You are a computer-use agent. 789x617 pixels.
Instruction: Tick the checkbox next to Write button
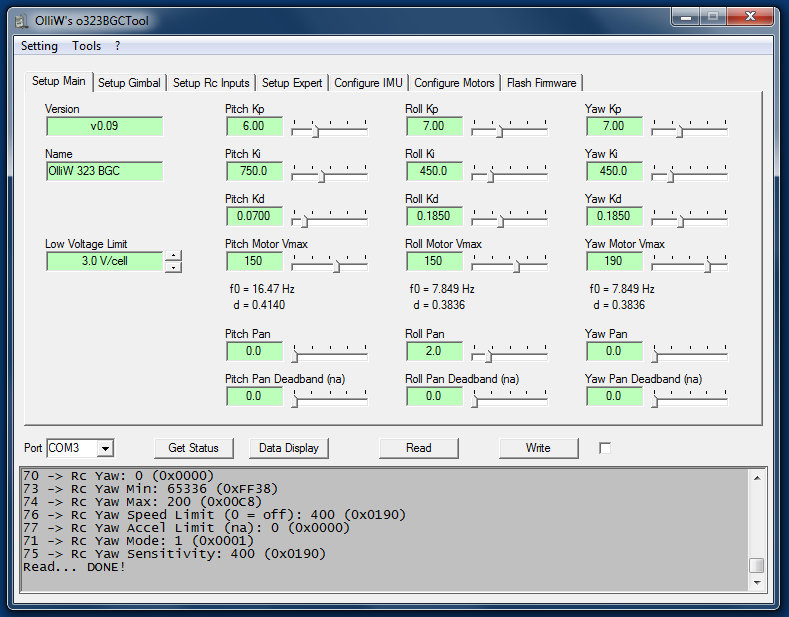click(604, 448)
